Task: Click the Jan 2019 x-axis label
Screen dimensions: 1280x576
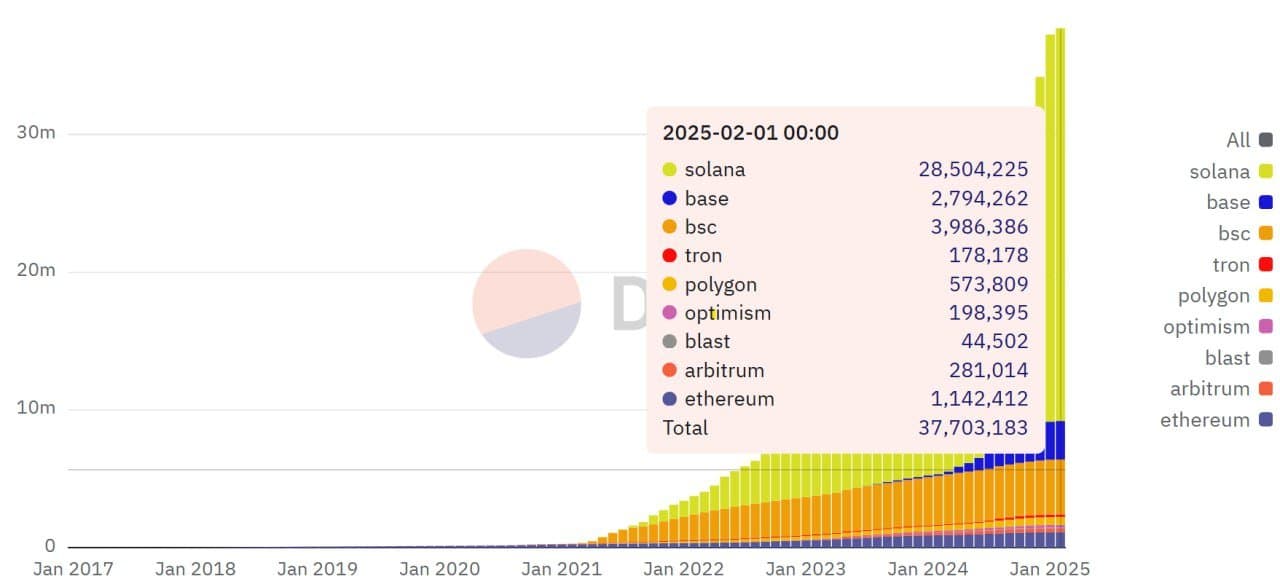Action: [x=317, y=568]
